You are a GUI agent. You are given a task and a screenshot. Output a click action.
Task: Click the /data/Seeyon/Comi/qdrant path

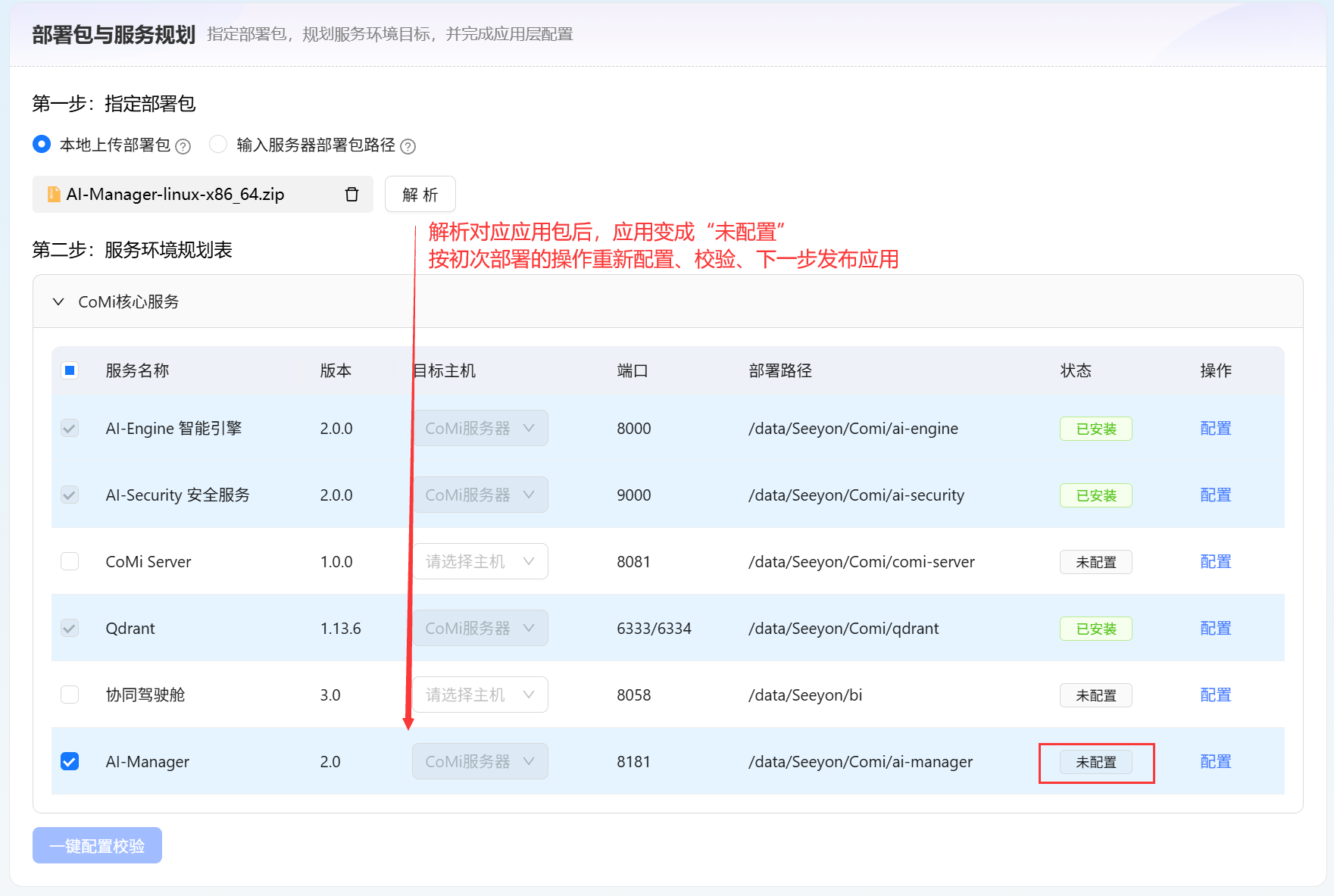(843, 629)
